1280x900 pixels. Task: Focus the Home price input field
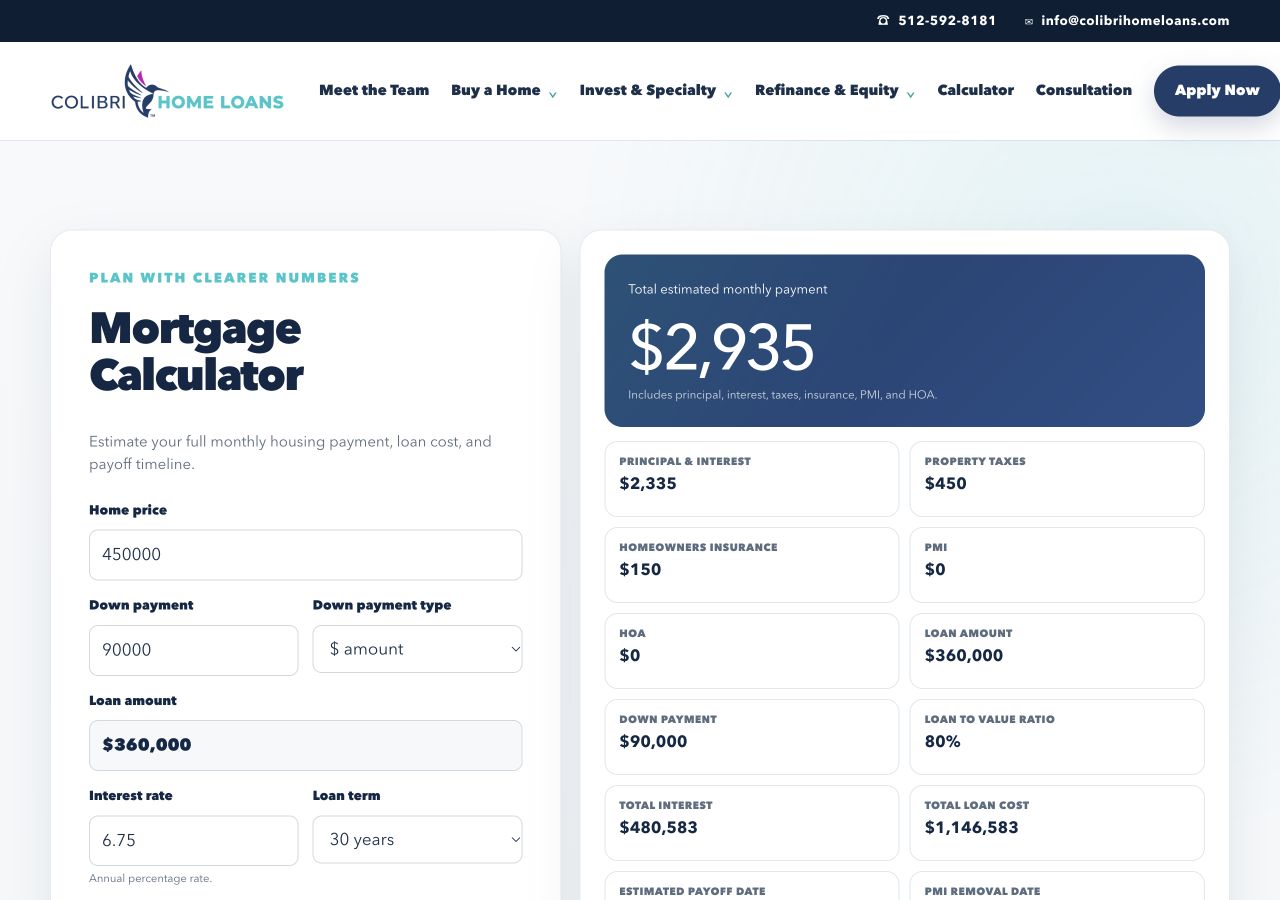[x=305, y=555]
